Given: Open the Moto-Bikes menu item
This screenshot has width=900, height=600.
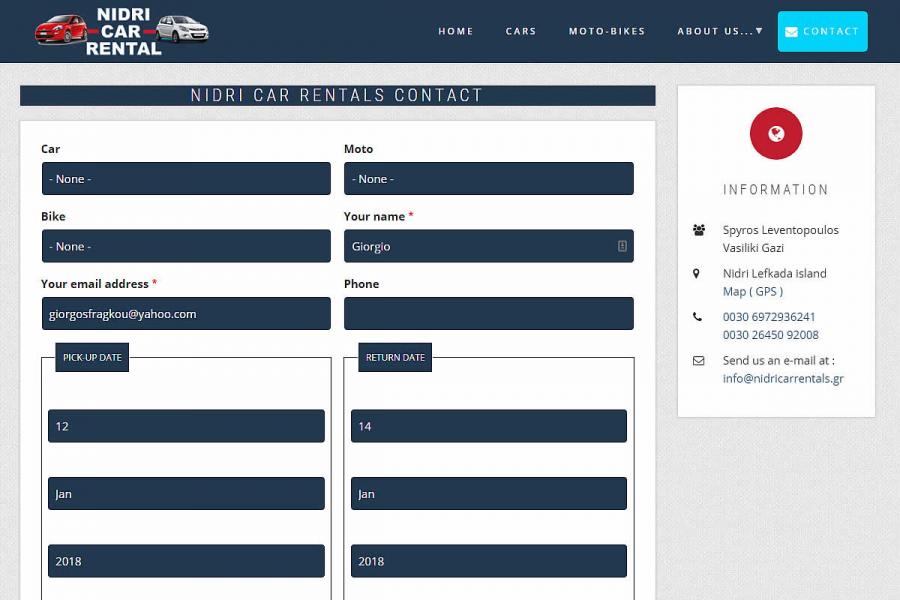Looking at the screenshot, I should pos(607,31).
